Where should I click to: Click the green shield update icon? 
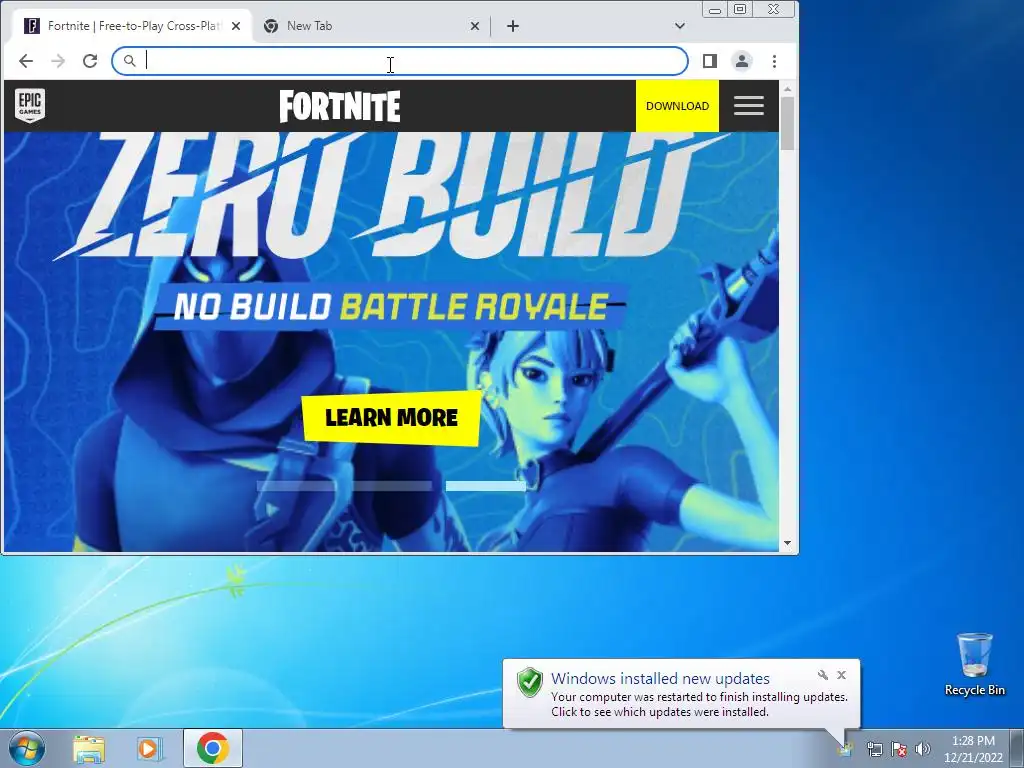pyautogui.click(x=530, y=682)
